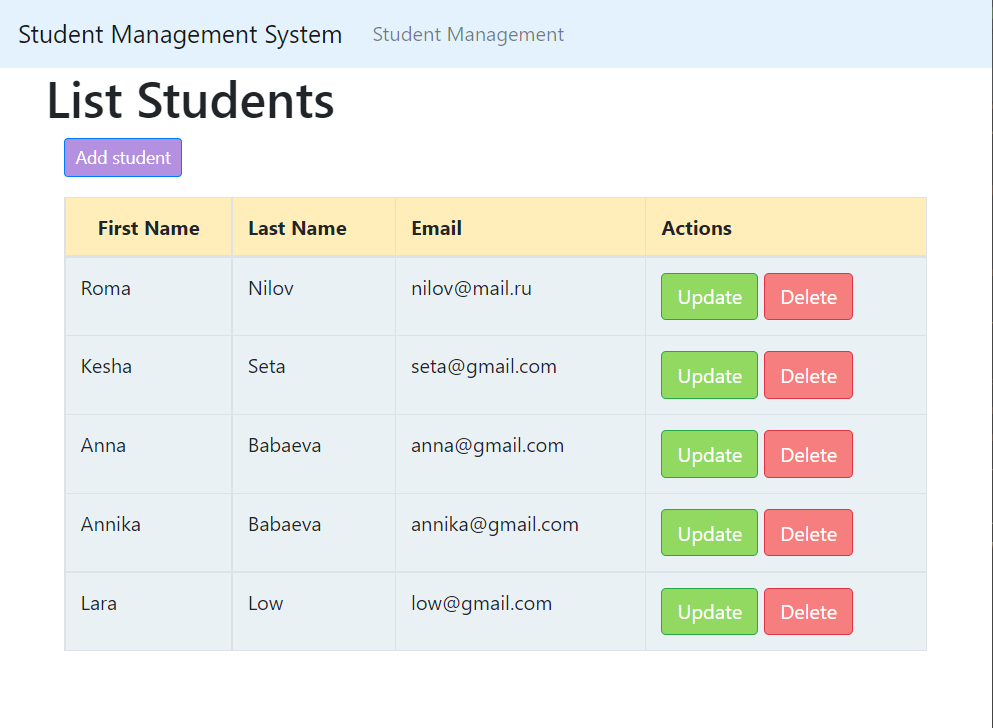
Task: Select the Student Management navigation item
Action: (467, 34)
